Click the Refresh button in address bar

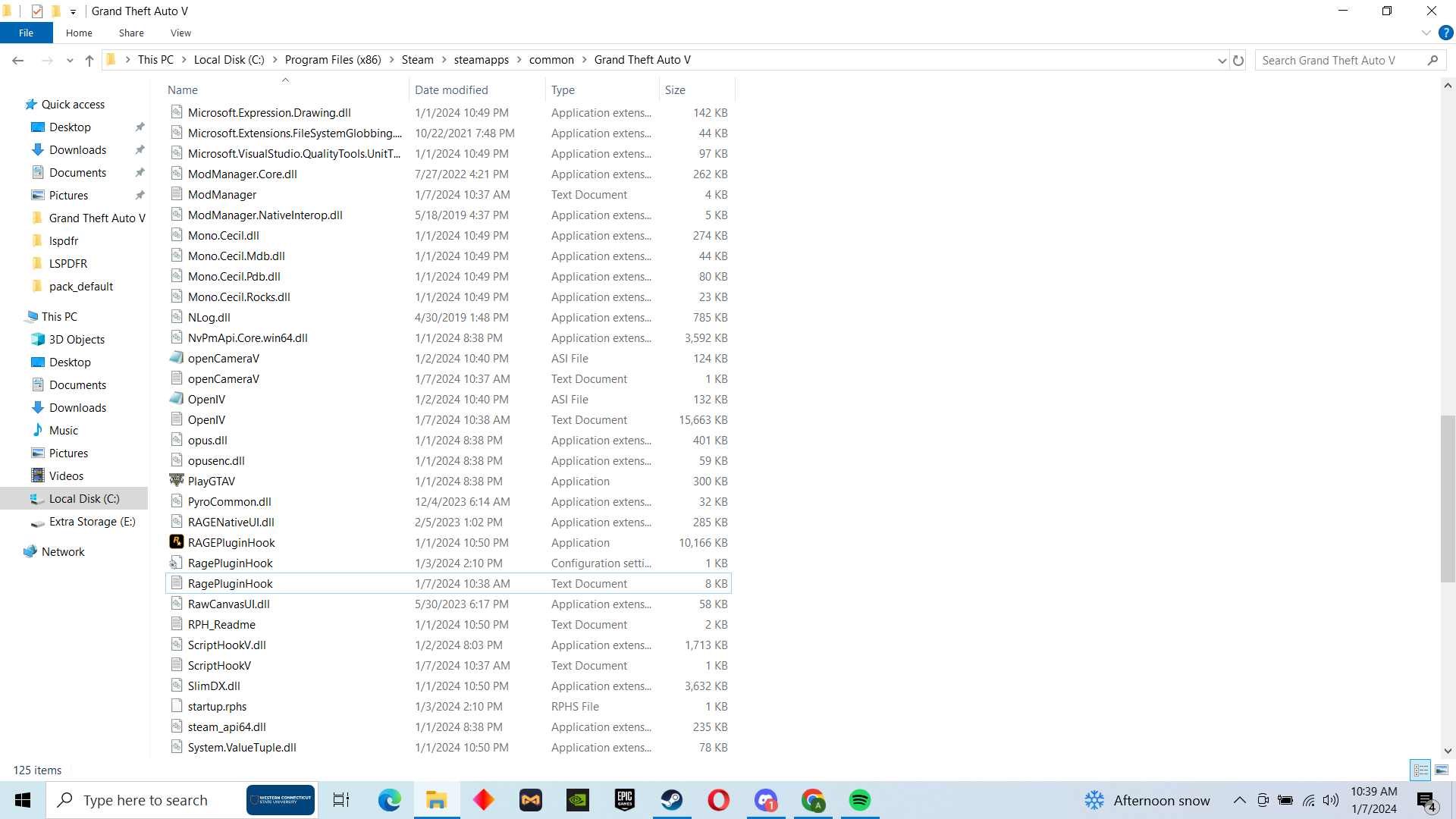1238,61
